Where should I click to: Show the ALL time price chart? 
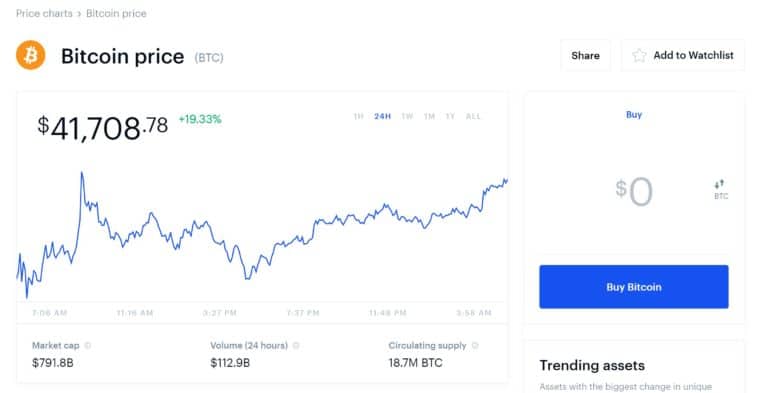(x=473, y=117)
